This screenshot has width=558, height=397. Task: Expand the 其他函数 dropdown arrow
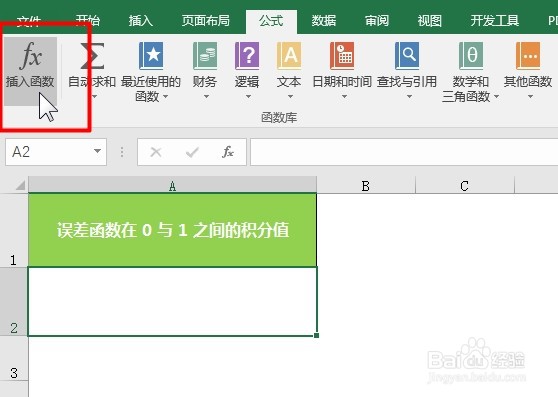tap(530, 96)
